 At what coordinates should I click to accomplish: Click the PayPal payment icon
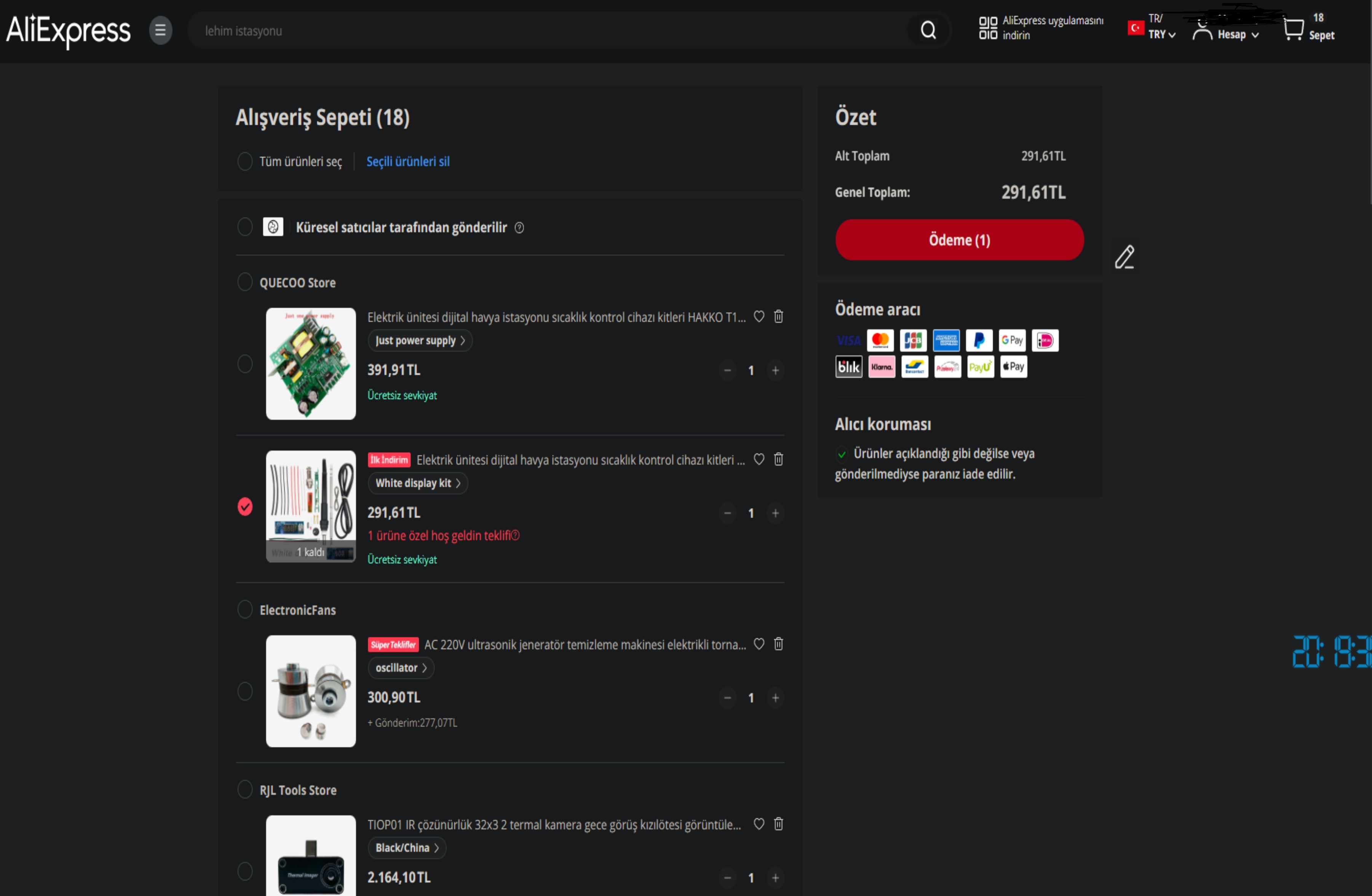click(979, 341)
